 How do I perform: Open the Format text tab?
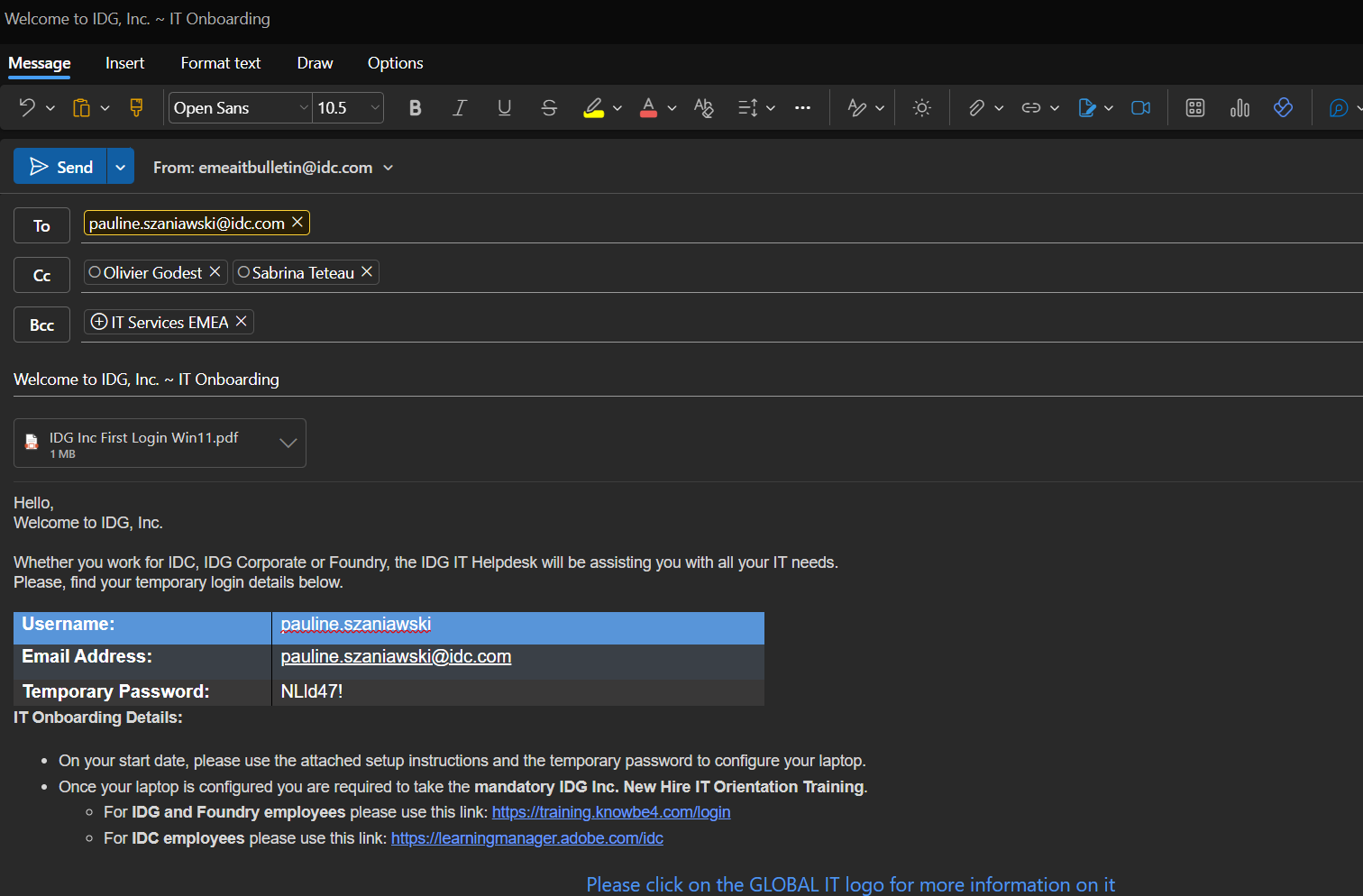(220, 63)
